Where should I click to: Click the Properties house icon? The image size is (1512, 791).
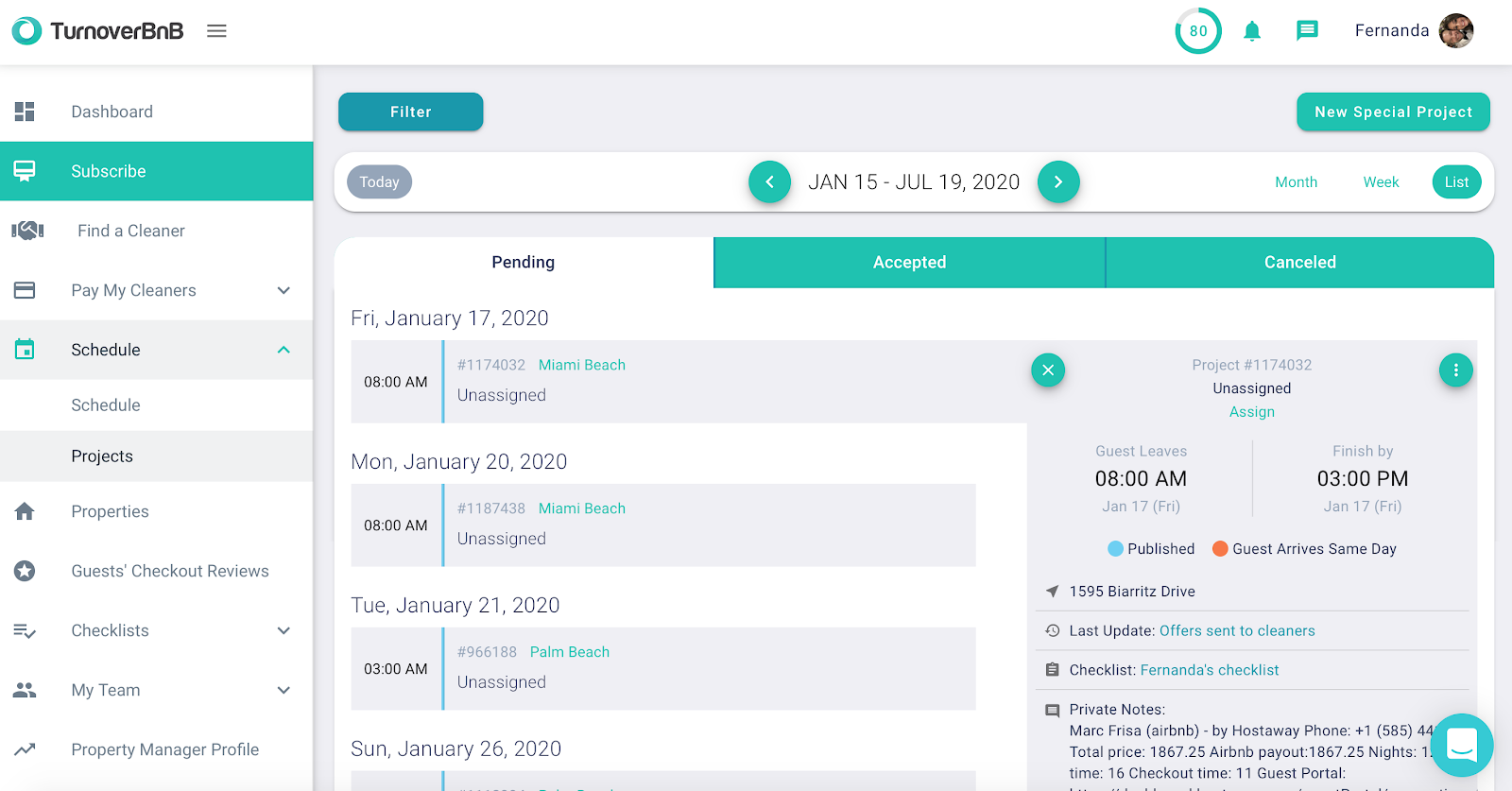click(25, 511)
